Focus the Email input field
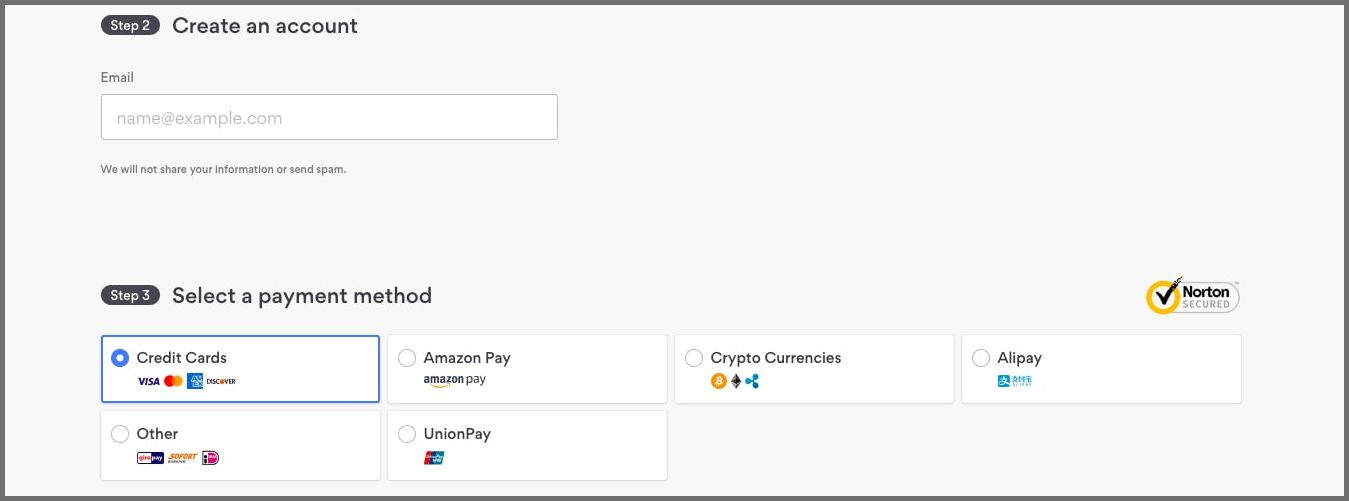Viewport: 1349px width, 501px height. click(329, 117)
